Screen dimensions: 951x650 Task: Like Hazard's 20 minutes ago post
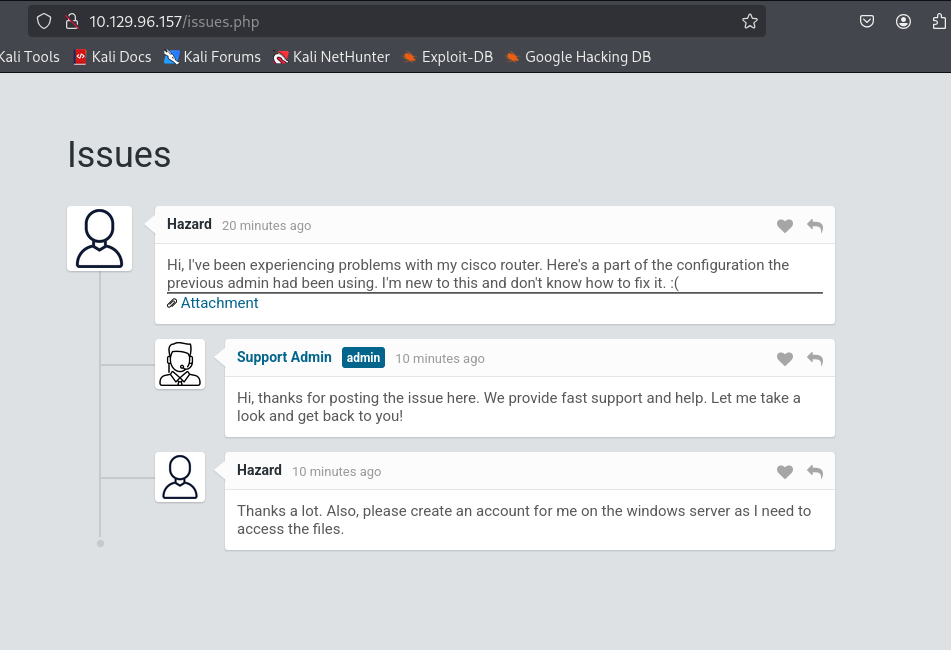click(785, 226)
